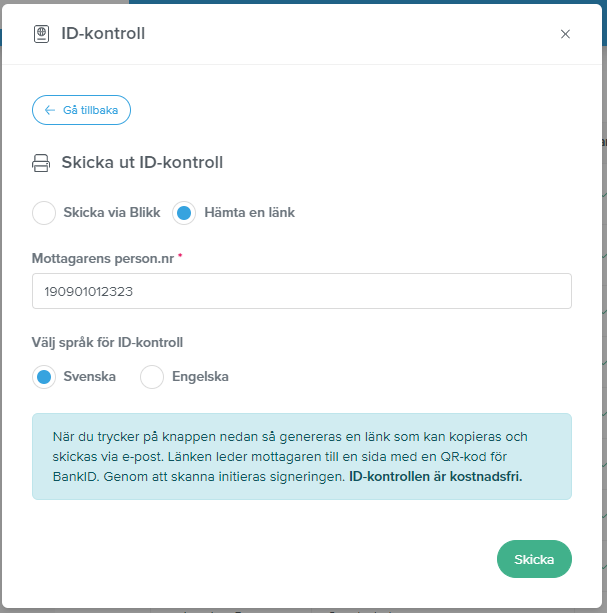Click the ID-kontroll dialog title text
Screen dimensions: 607x613
click(103, 34)
